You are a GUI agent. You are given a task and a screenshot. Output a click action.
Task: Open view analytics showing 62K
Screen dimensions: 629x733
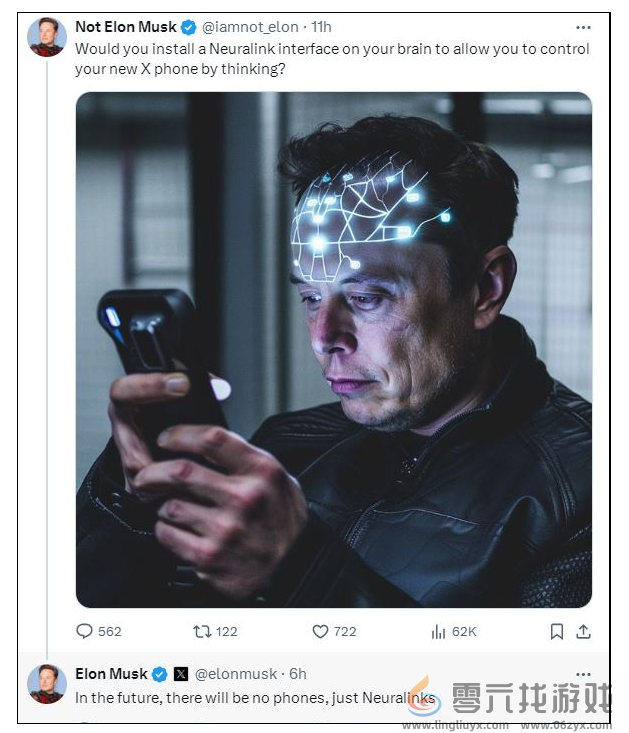(x=438, y=631)
